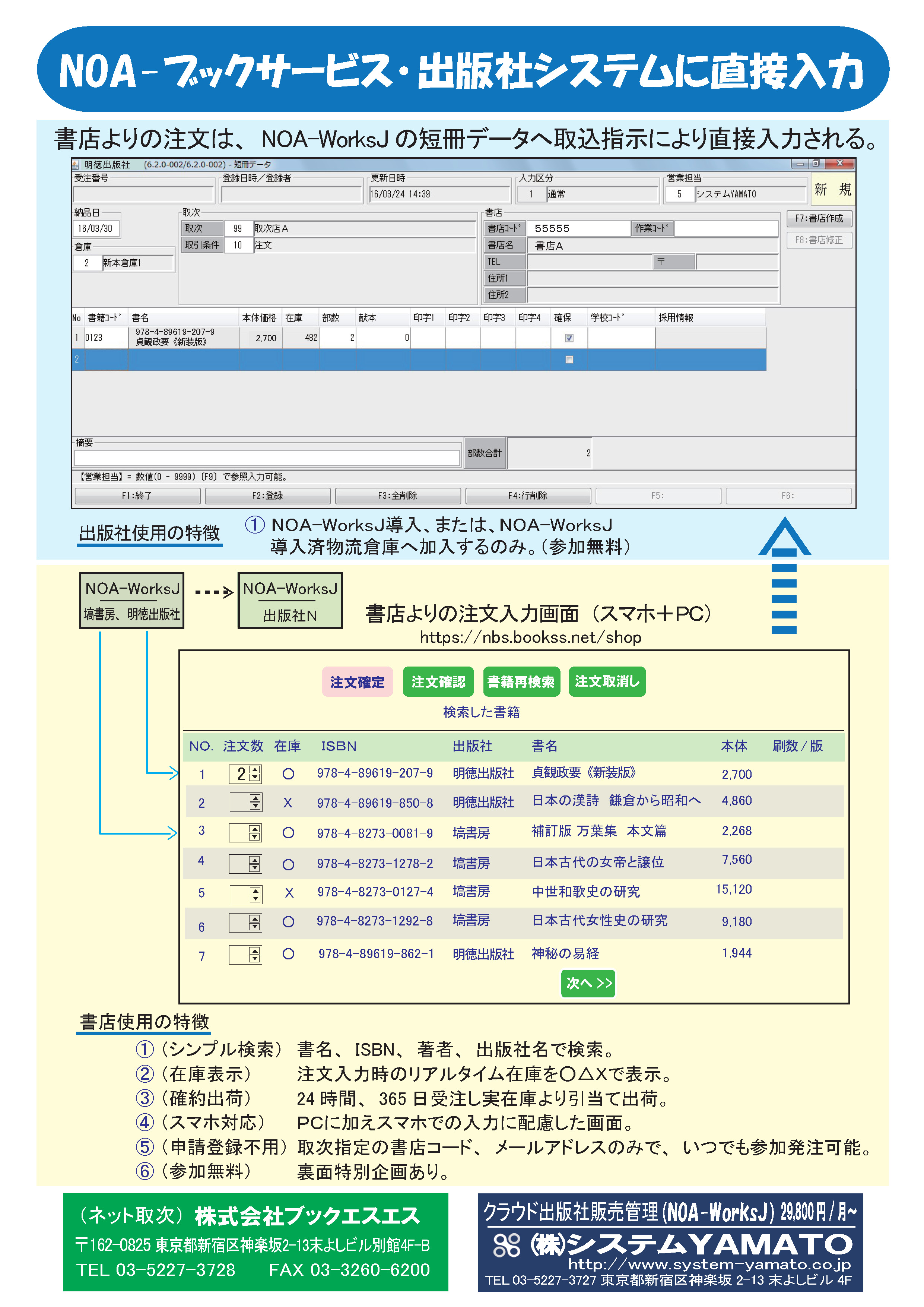Click 次へ >> next page button

click(588, 983)
